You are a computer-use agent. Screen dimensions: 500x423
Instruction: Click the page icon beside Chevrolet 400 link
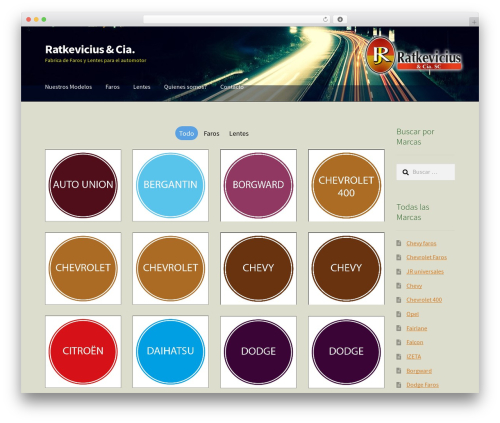[399, 300]
